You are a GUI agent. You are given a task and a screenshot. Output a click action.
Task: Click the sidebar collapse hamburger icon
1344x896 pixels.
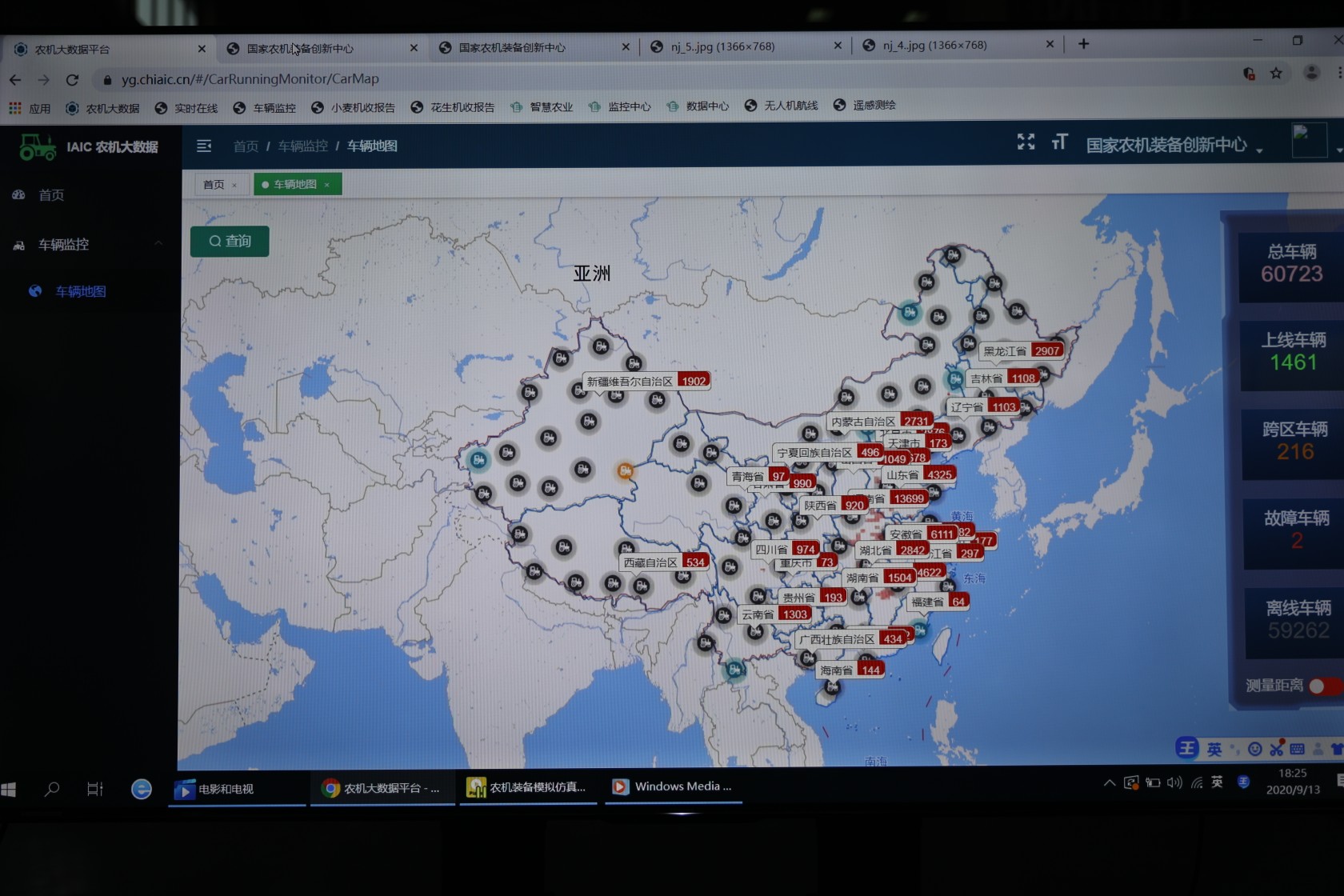tap(204, 146)
